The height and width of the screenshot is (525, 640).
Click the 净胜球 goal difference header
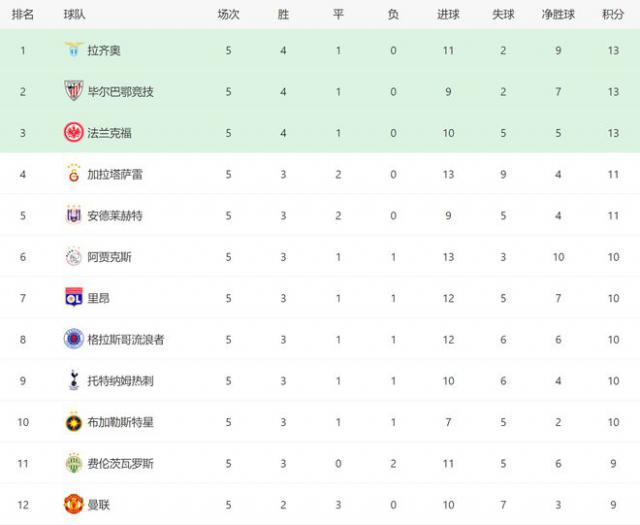tap(557, 15)
